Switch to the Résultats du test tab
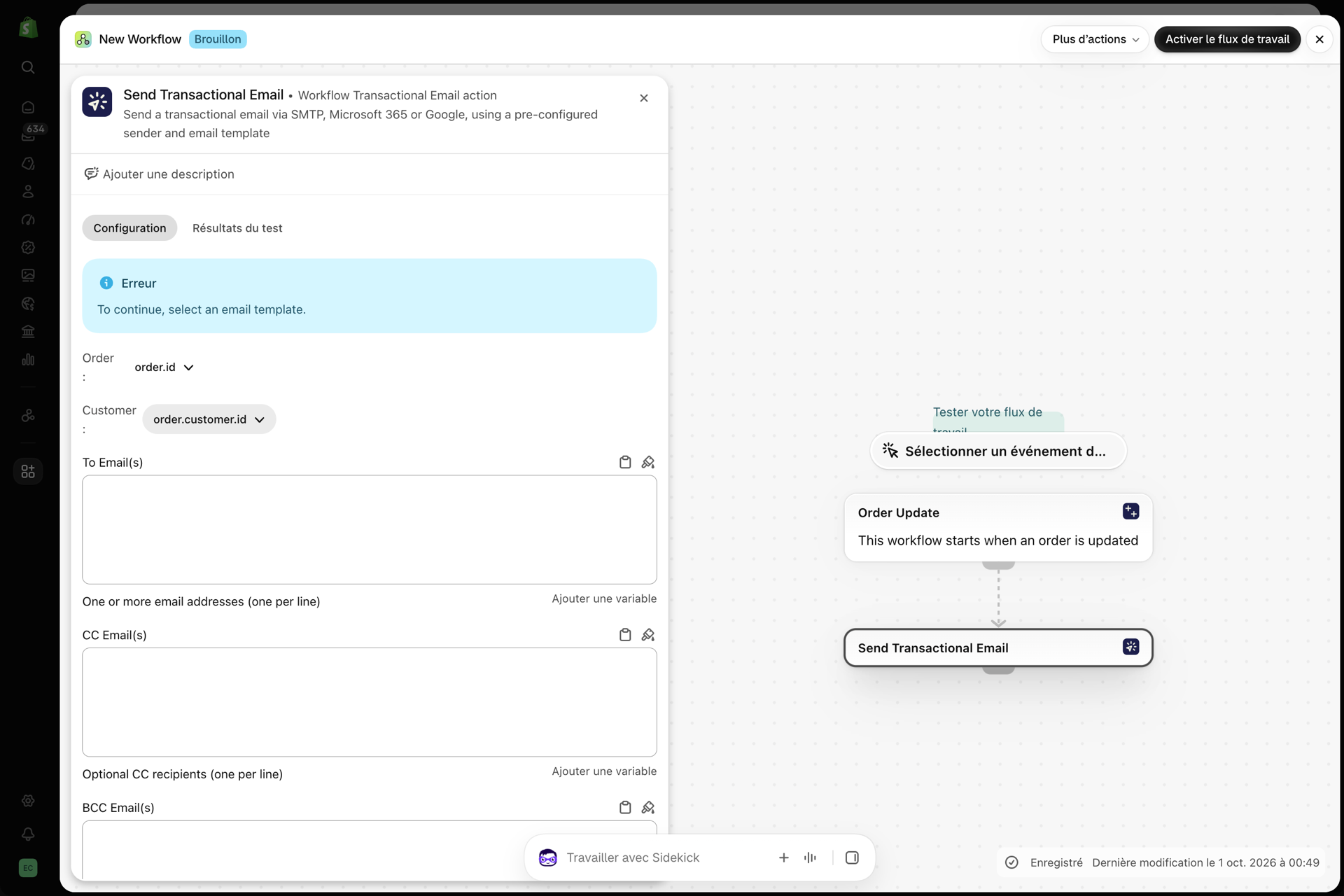The width and height of the screenshot is (1344, 896). point(237,228)
